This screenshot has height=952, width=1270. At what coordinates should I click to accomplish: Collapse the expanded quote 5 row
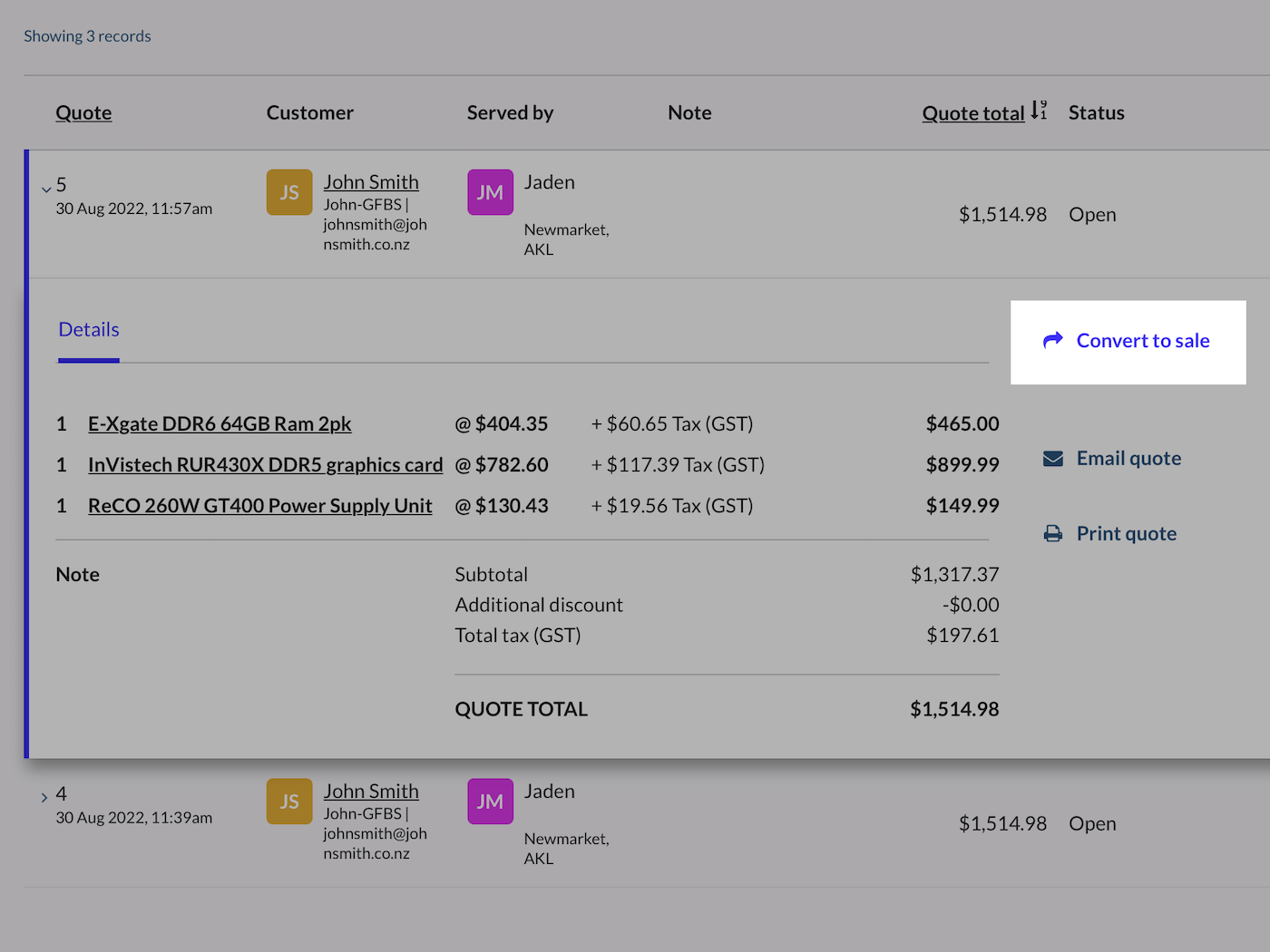pos(46,189)
